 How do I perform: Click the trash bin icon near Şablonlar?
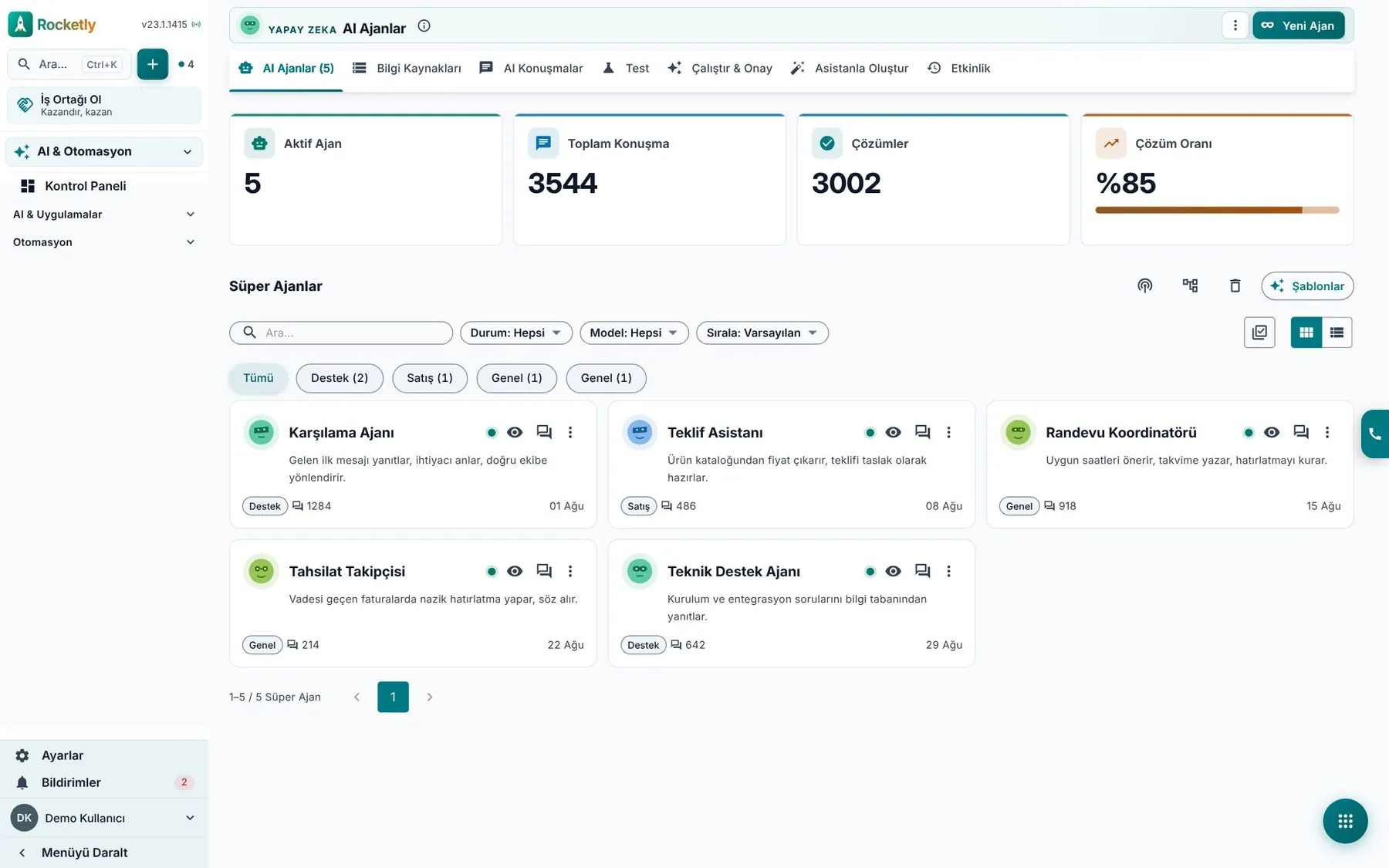[x=1235, y=286]
